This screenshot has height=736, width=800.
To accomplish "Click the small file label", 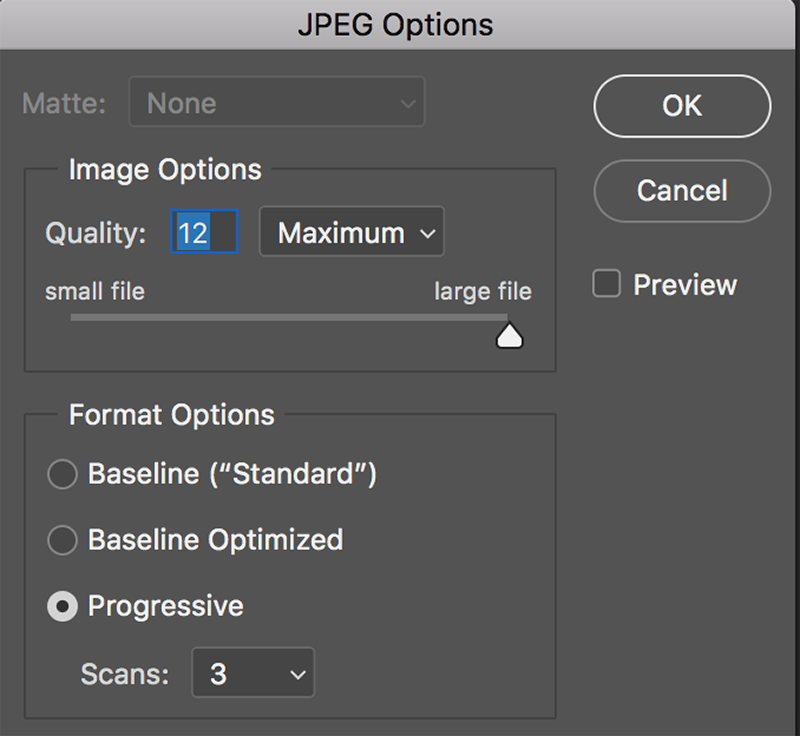I will [x=94, y=291].
